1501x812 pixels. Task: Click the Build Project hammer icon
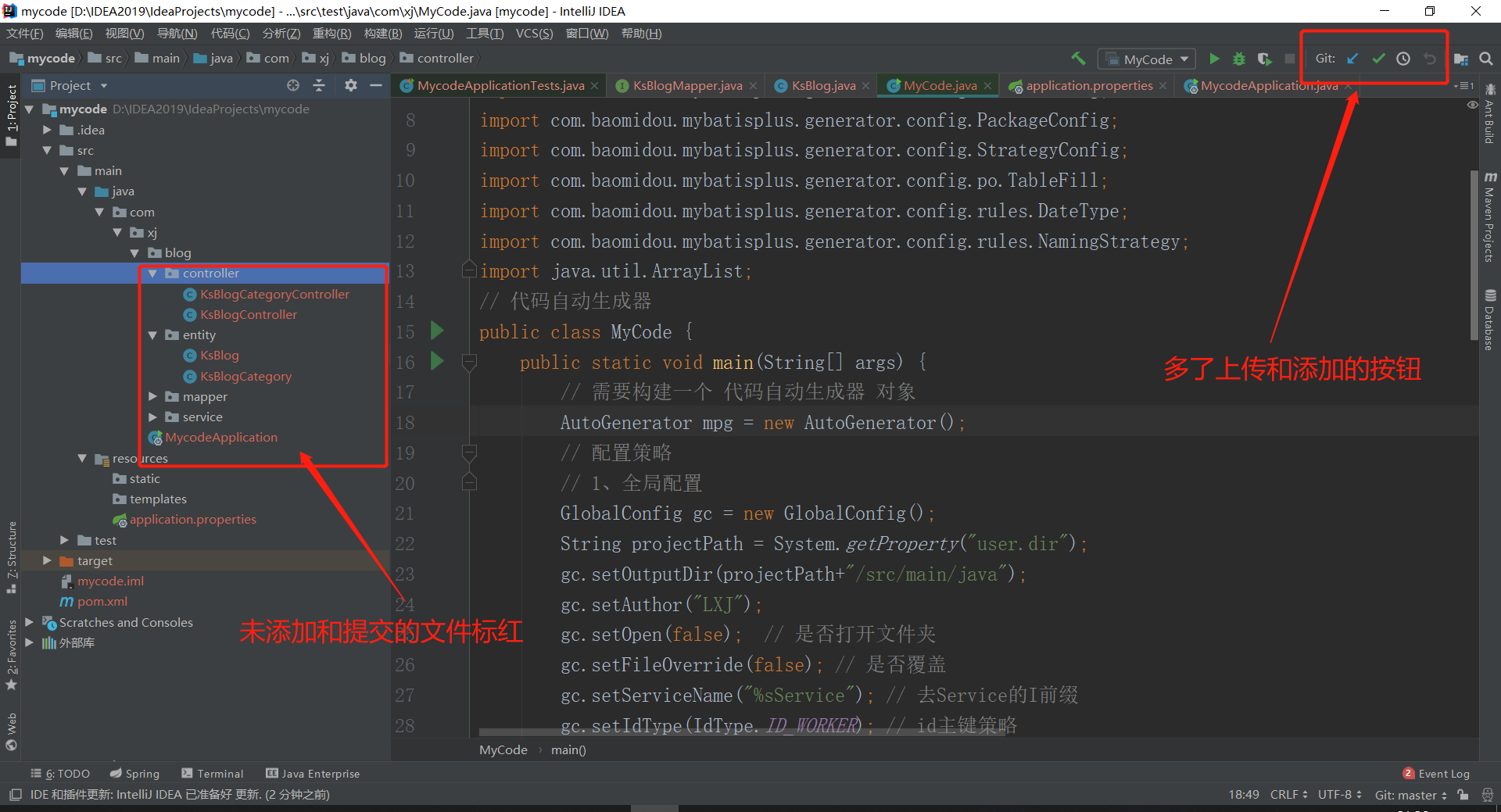[1078, 59]
